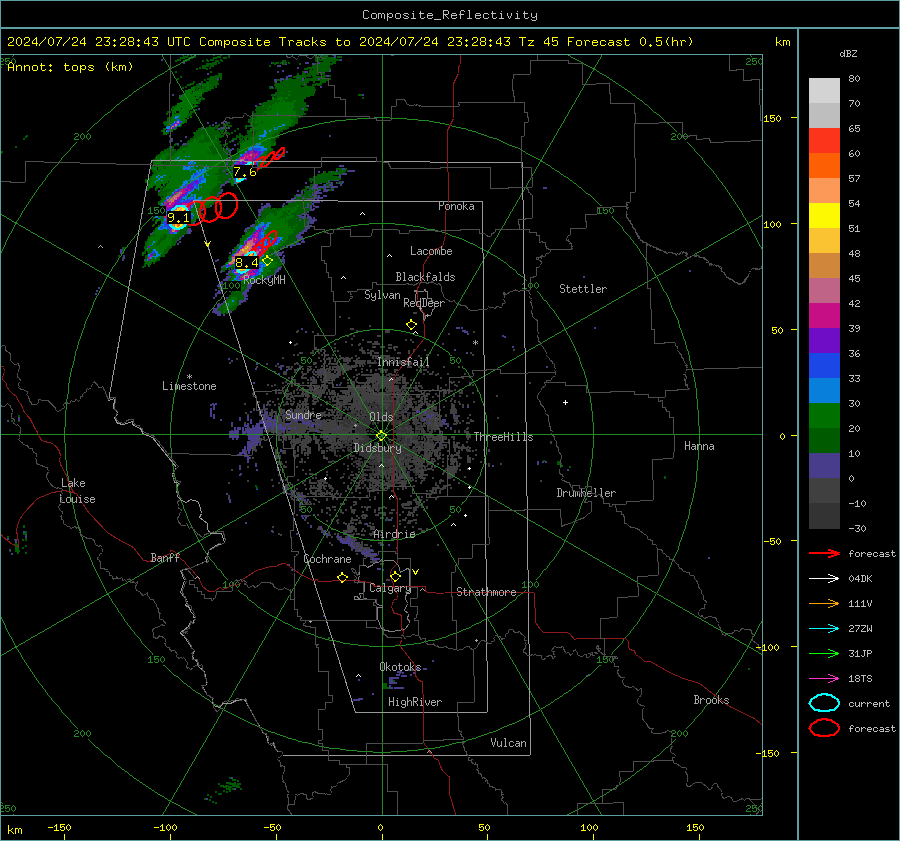The image size is (900, 841).
Task: Click the yellow radar-site diamond at Didsbury
Action: (x=381, y=436)
